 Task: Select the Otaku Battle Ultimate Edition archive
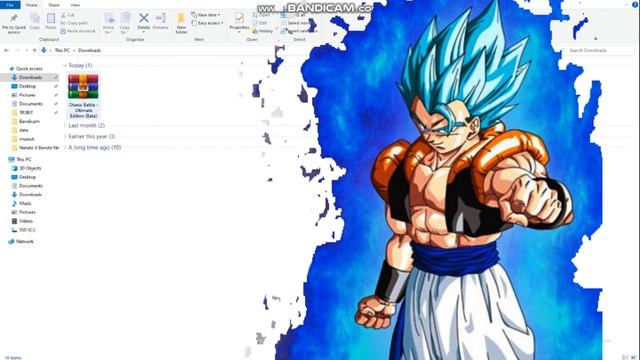(x=83, y=96)
